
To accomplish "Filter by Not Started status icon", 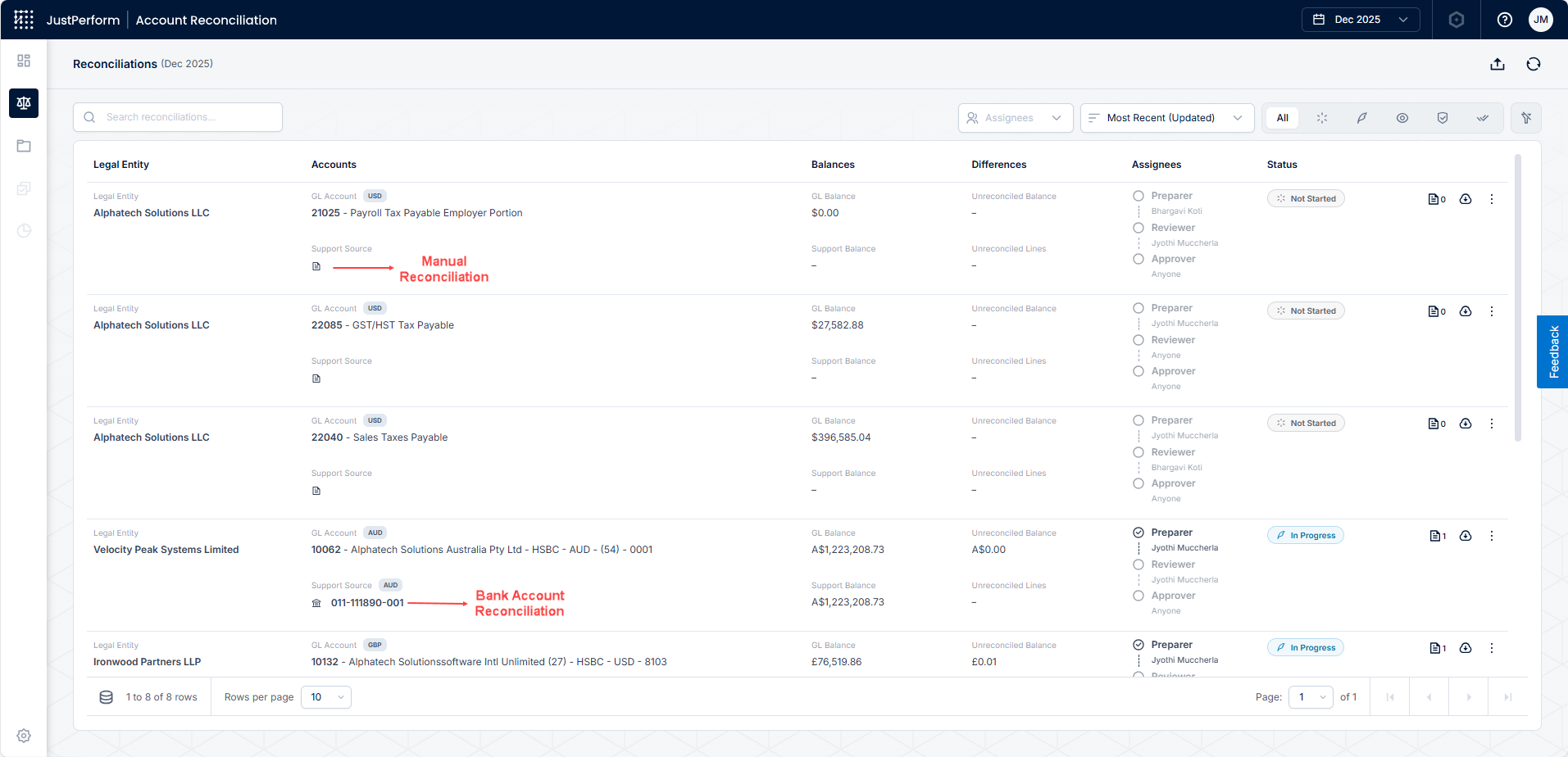I will [x=1322, y=118].
